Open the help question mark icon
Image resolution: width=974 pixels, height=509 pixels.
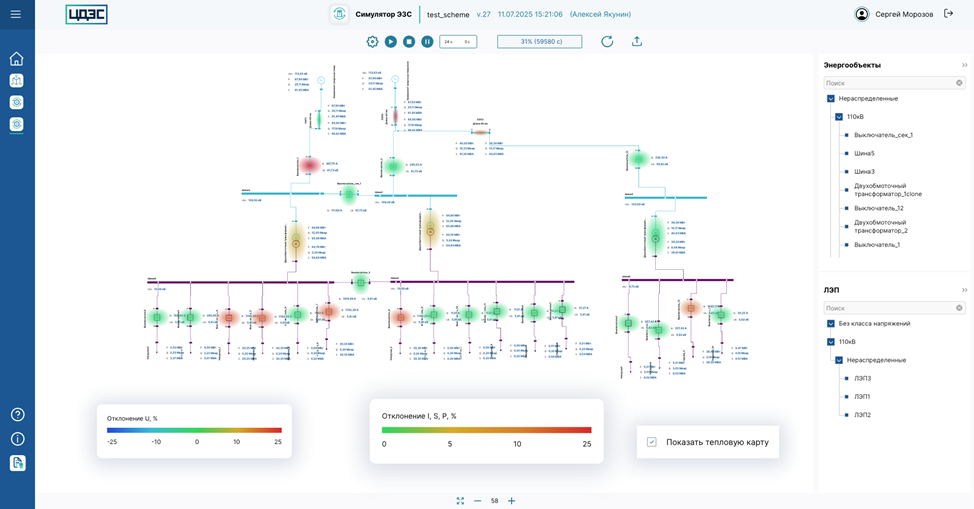click(17, 415)
